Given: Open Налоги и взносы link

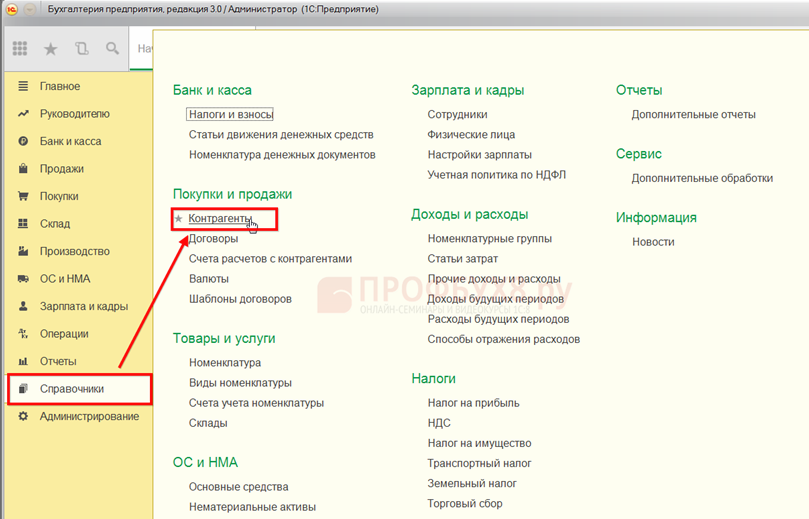Looking at the screenshot, I should (230, 114).
